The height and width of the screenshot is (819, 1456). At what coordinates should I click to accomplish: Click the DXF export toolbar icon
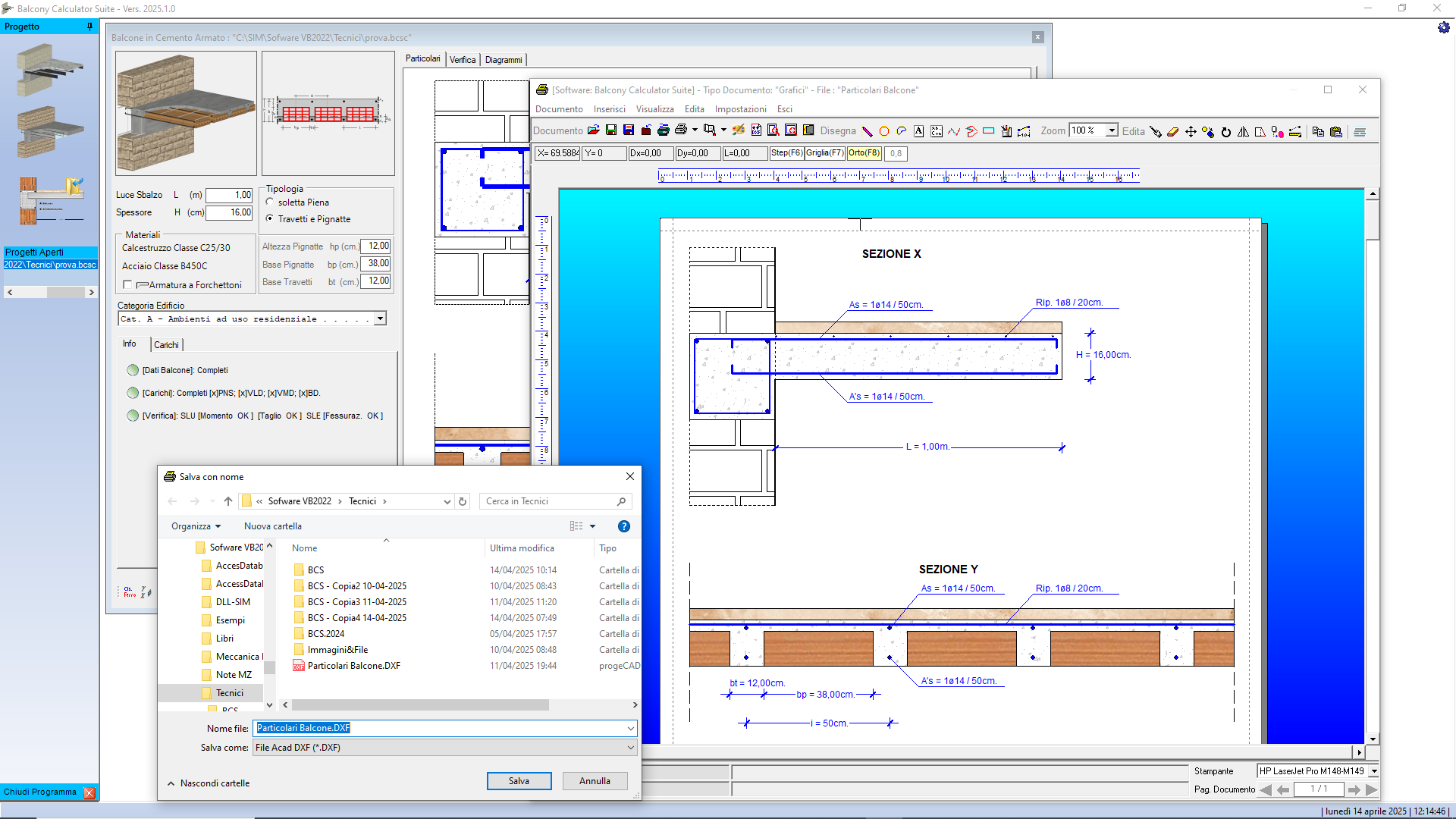pos(756,130)
